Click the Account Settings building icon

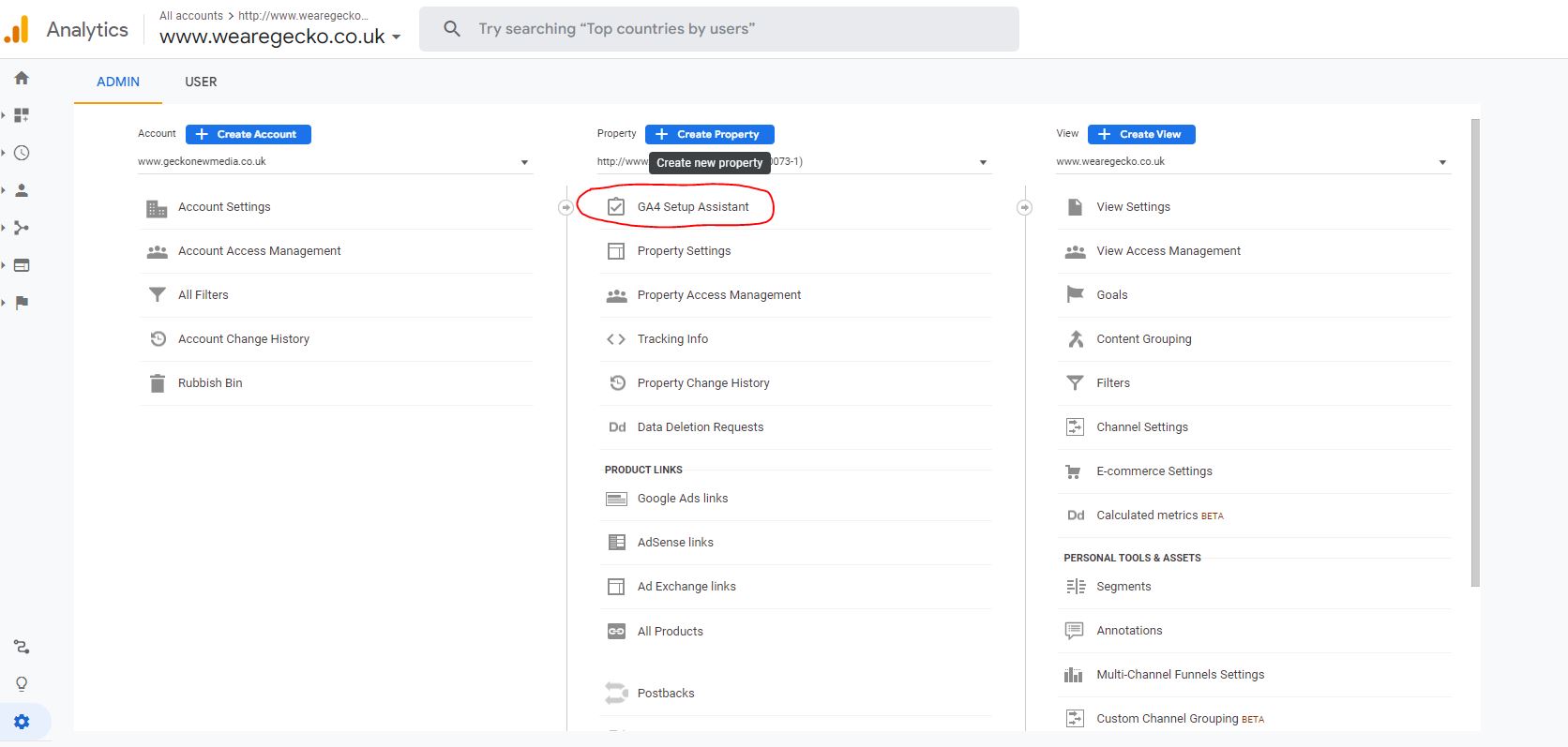pos(157,208)
